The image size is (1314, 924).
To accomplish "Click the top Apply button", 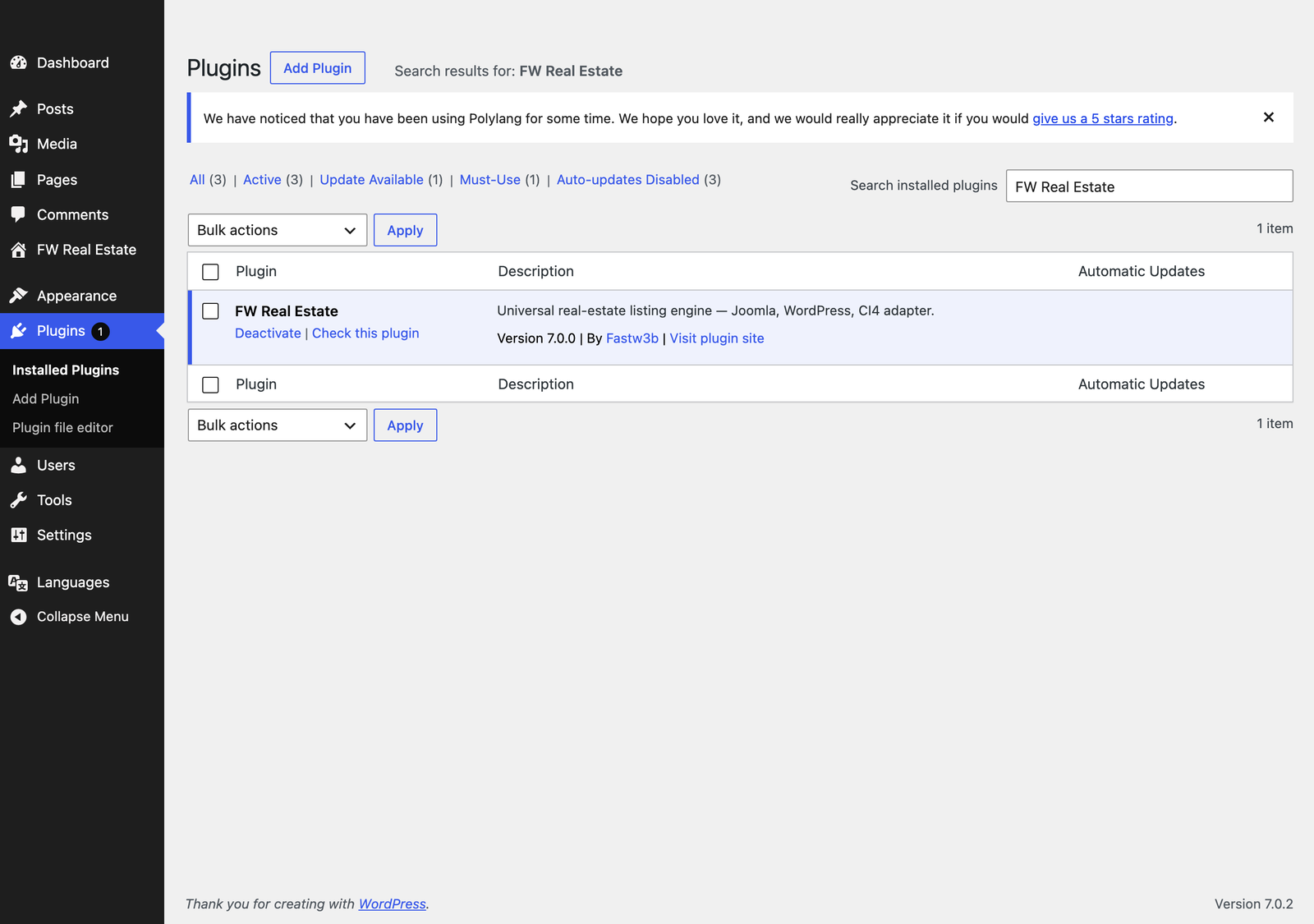I will [405, 230].
